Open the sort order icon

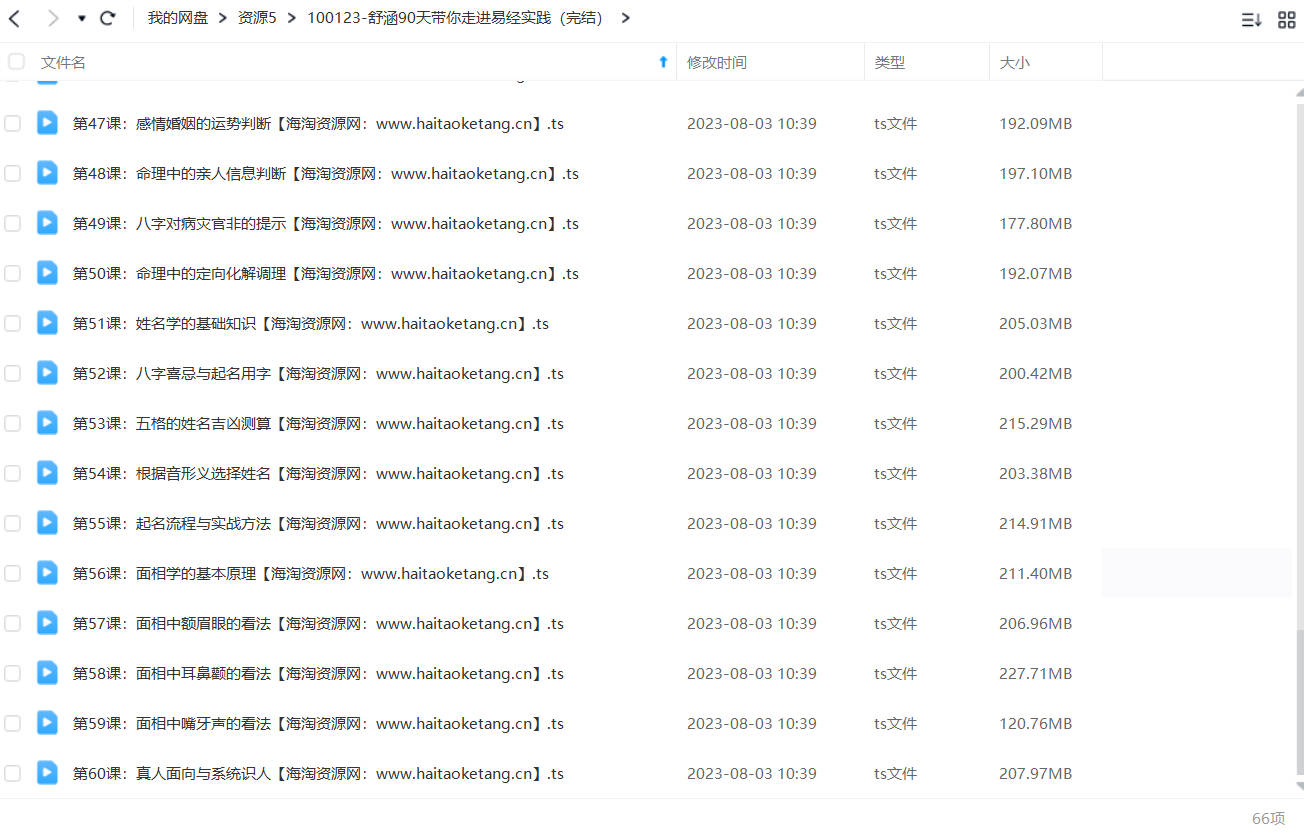coord(1251,19)
